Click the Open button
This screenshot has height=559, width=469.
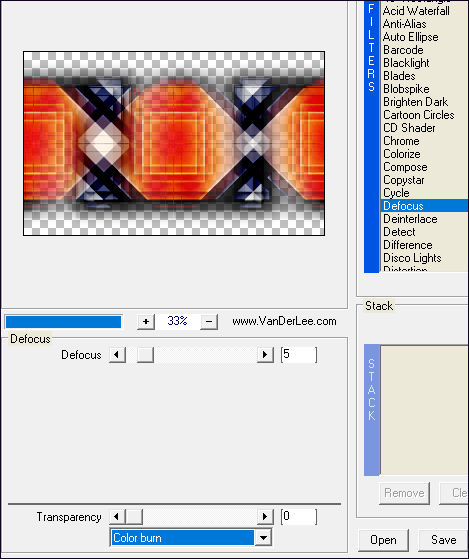[383, 540]
